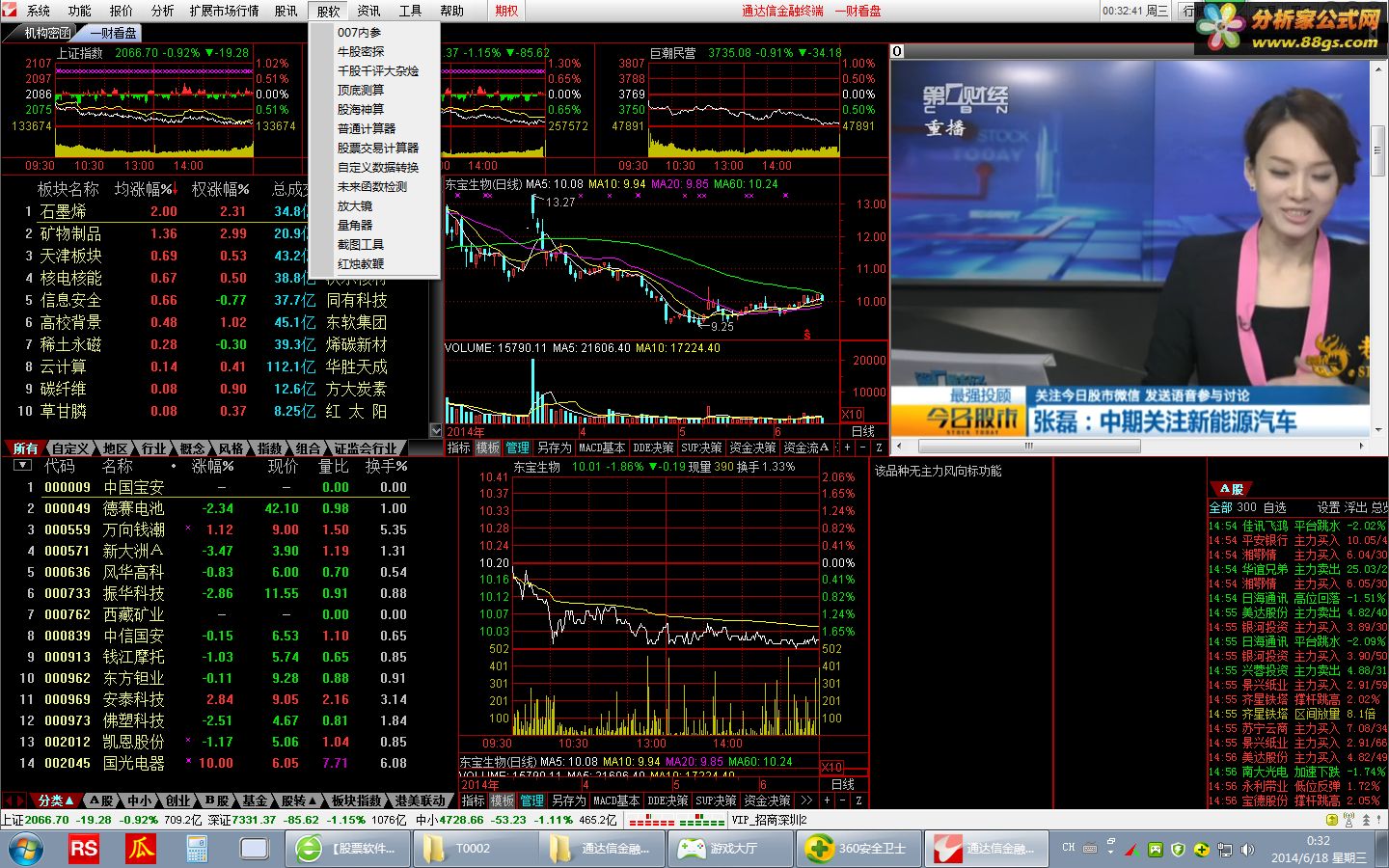Select the 港美联动 tab
Image resolution: width=1389 pixels, height=868 pixels.
[x=421, y=800]
